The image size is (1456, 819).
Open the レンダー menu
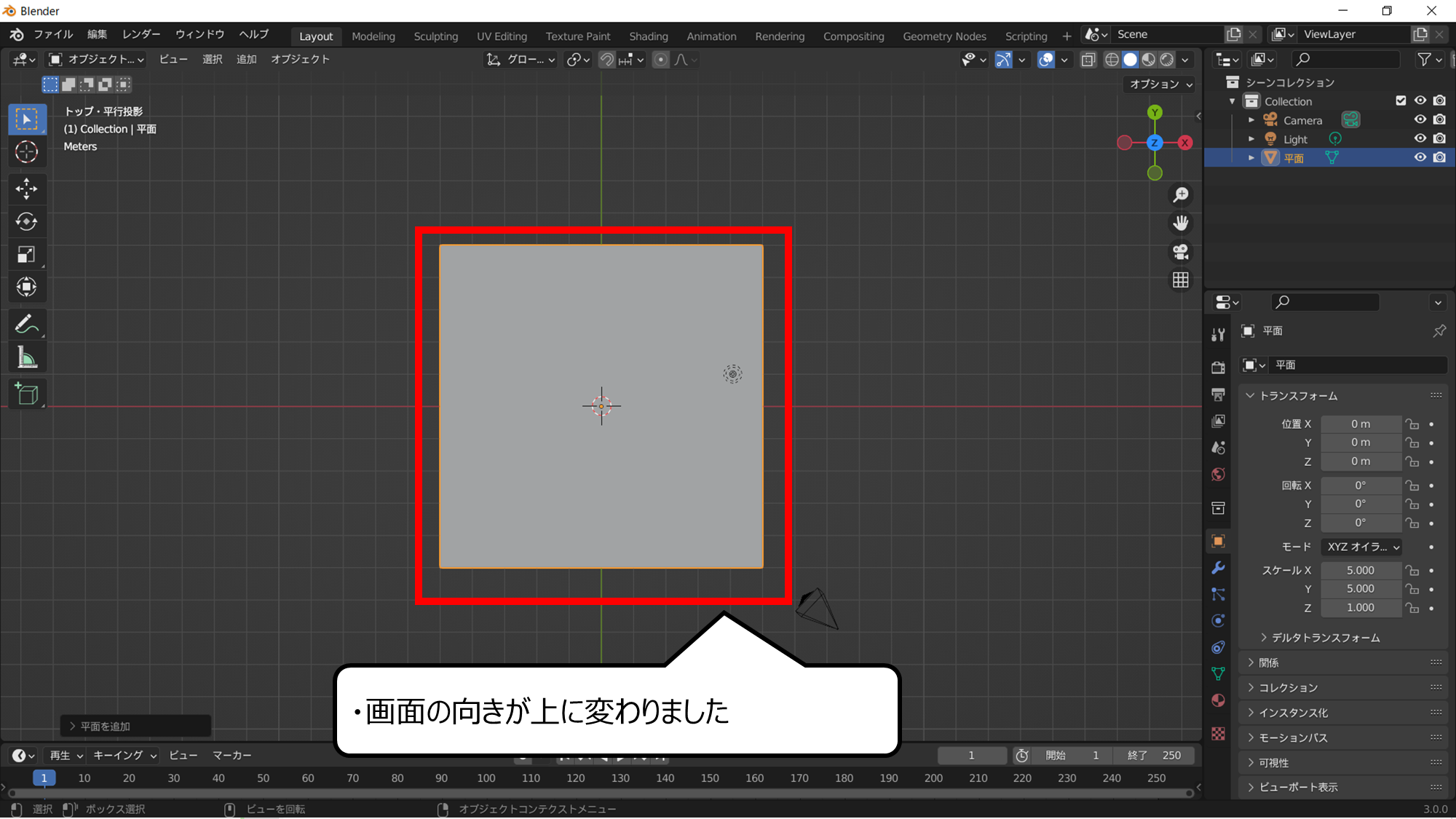tap(141, 34)
